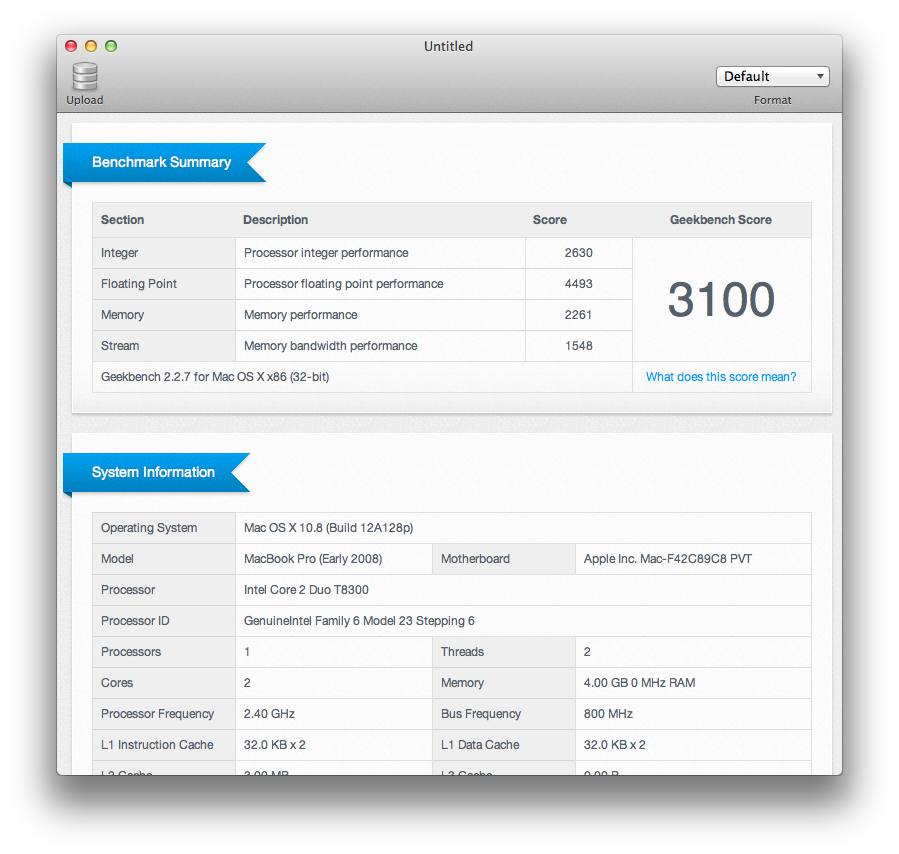
Task: Select the Stream section cell
Action: point(164,346)
